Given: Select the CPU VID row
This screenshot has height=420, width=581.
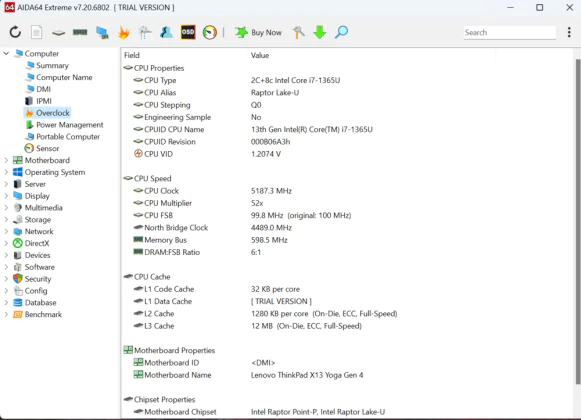Looking at the screenshot, I should point(347,154).
